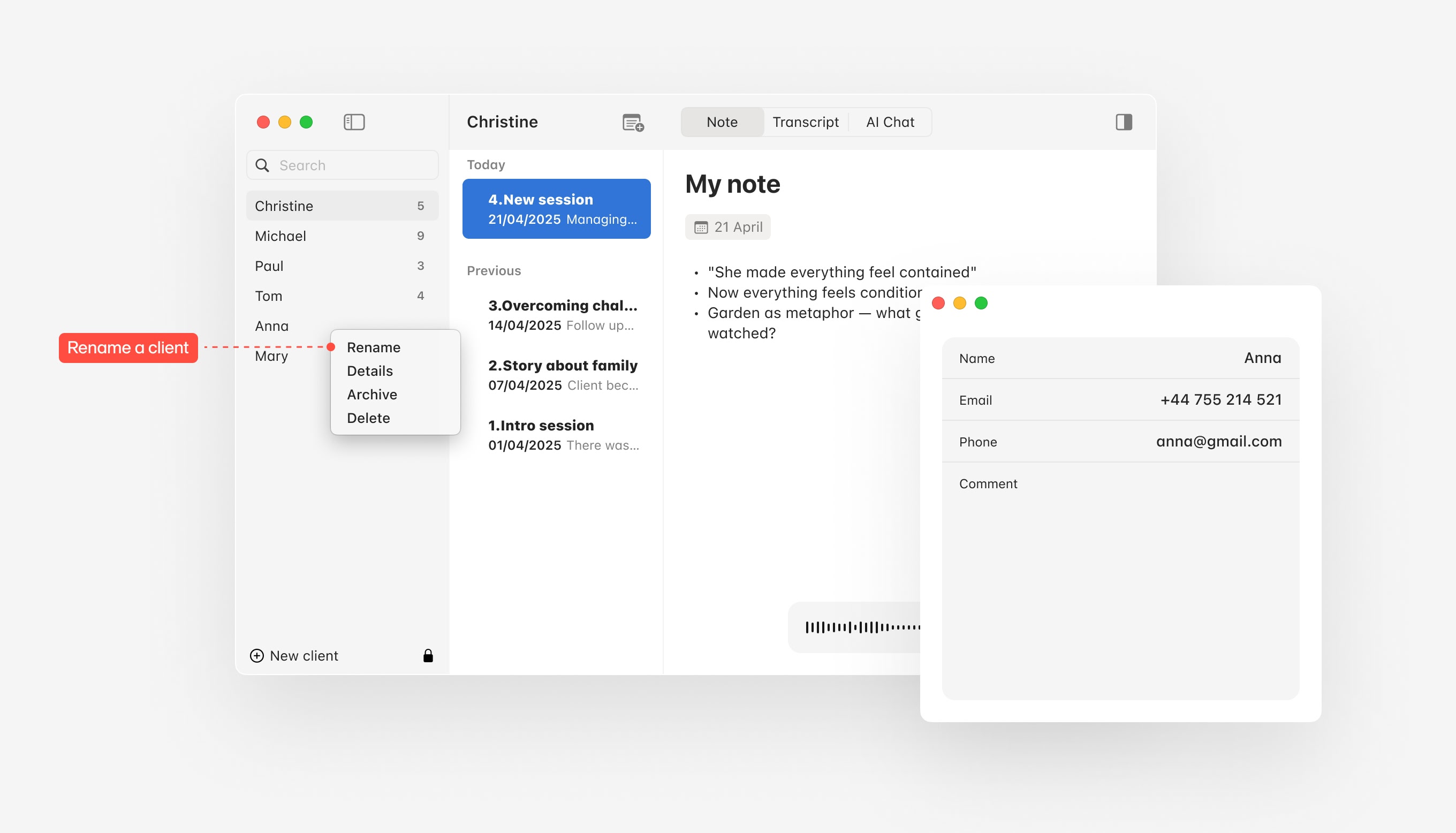
Task: Click the calendar icon on the date chip
Action: [701, 228]
